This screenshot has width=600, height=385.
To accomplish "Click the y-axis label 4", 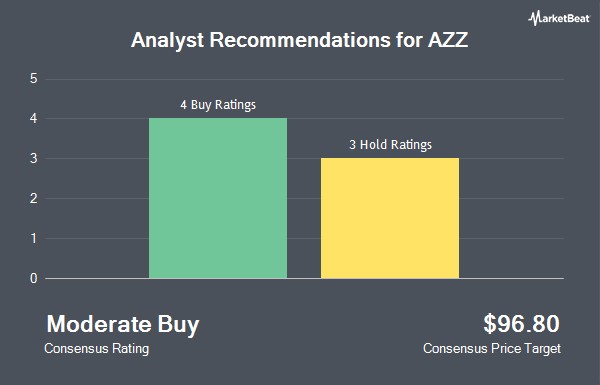I will (34, 119).
